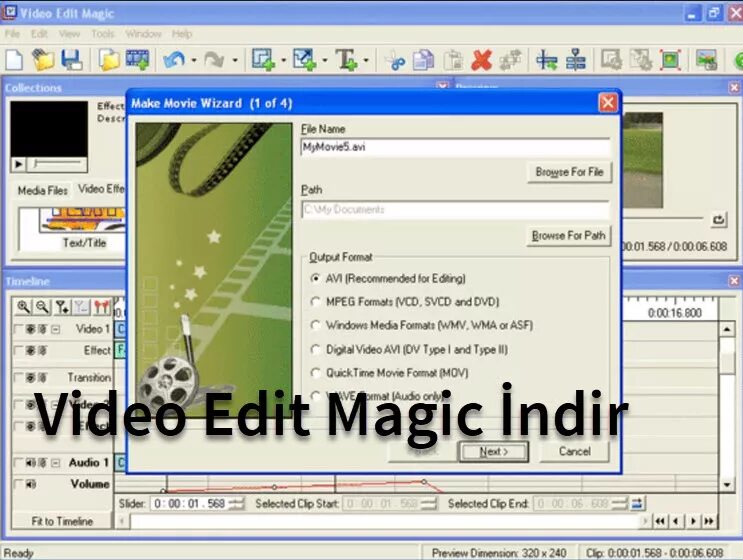Screen dimensions: 743x560
Task: Paste using the clipboard icon
Action: click(453, 60)
